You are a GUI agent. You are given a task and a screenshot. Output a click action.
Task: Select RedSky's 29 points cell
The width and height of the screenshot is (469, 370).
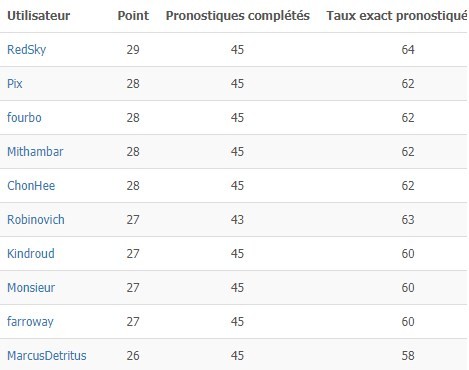click(x=133, y=50)
